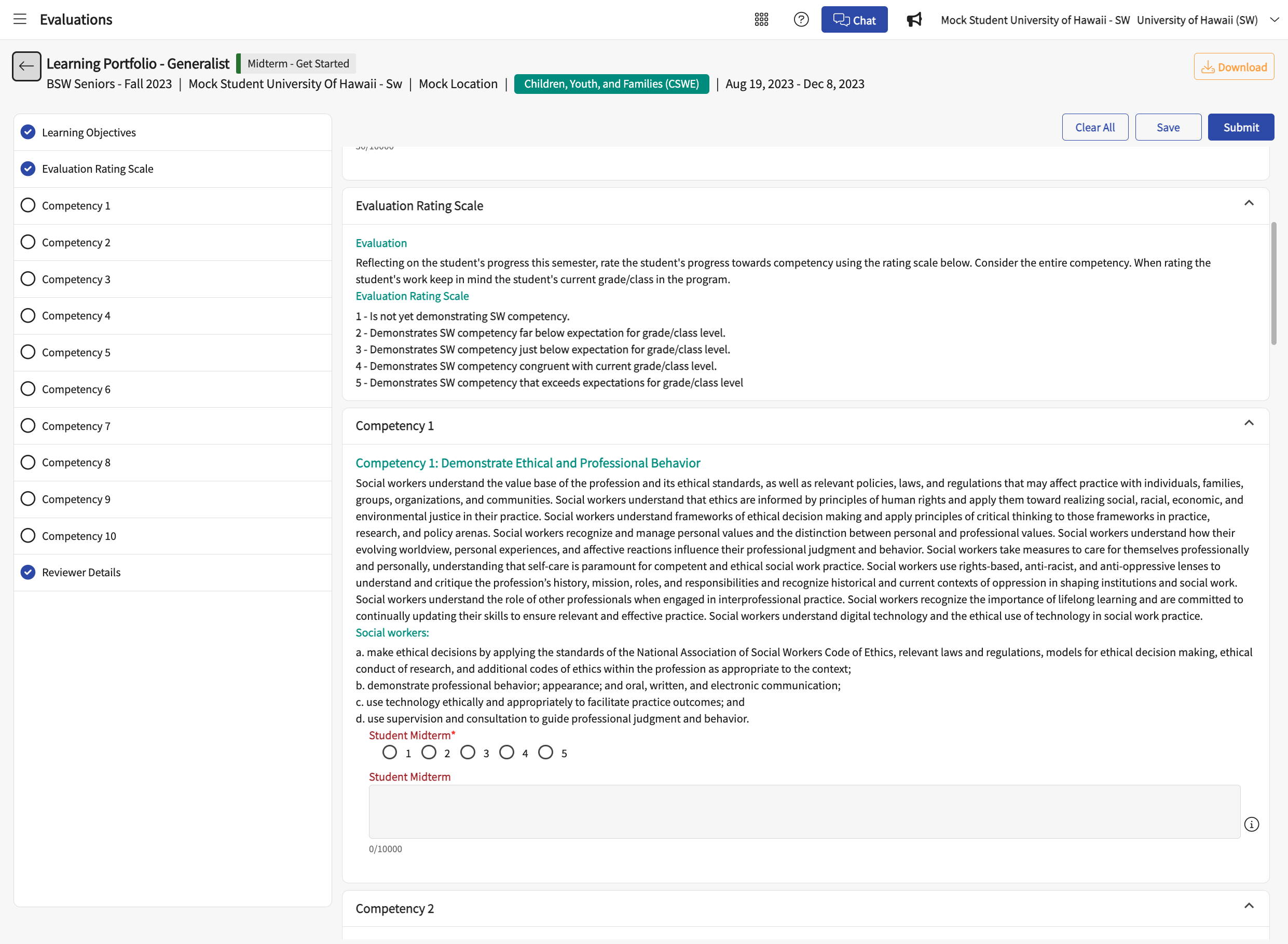Screen dimensions: 1288x944
Task: Select Student Midterm rating 2
Action: (429, 752)
